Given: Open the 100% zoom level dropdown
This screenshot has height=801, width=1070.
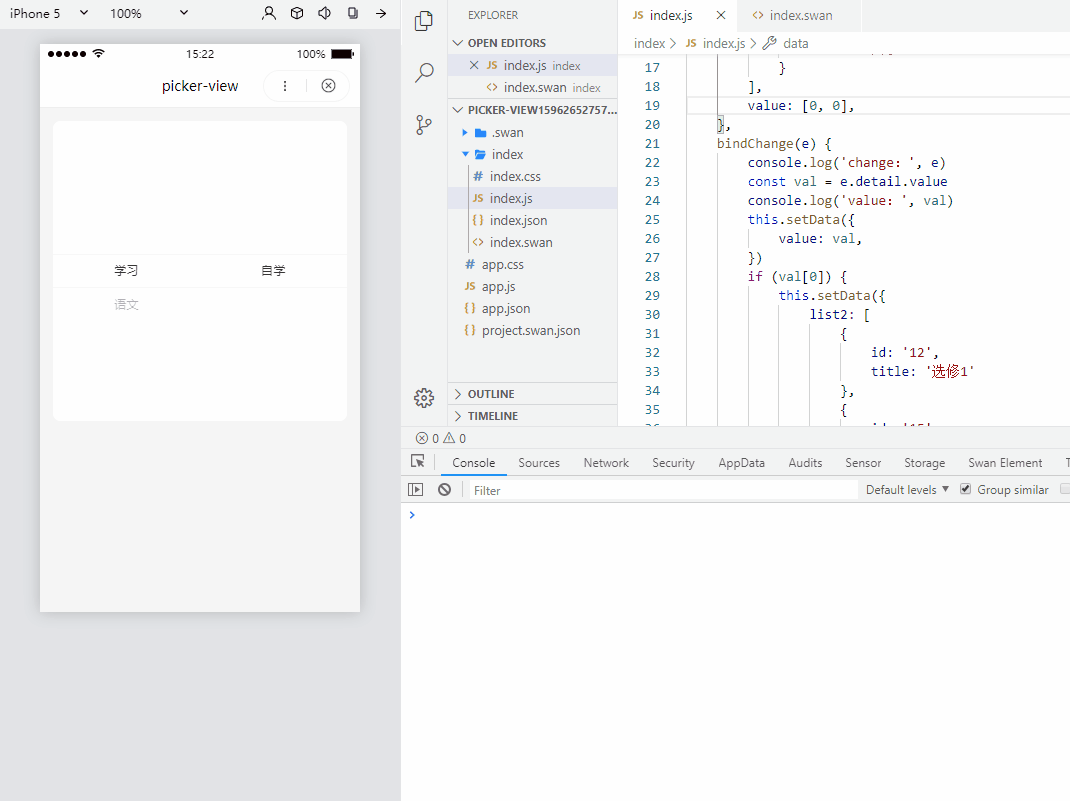Looking at the screenshot, I should click(x=149, y=13).
